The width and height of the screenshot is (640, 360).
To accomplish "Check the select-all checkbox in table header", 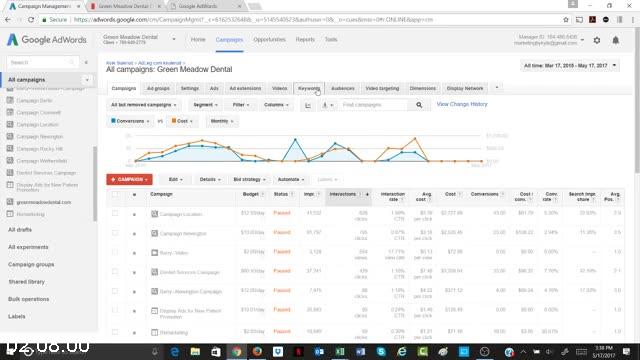I will pos(115,194).
